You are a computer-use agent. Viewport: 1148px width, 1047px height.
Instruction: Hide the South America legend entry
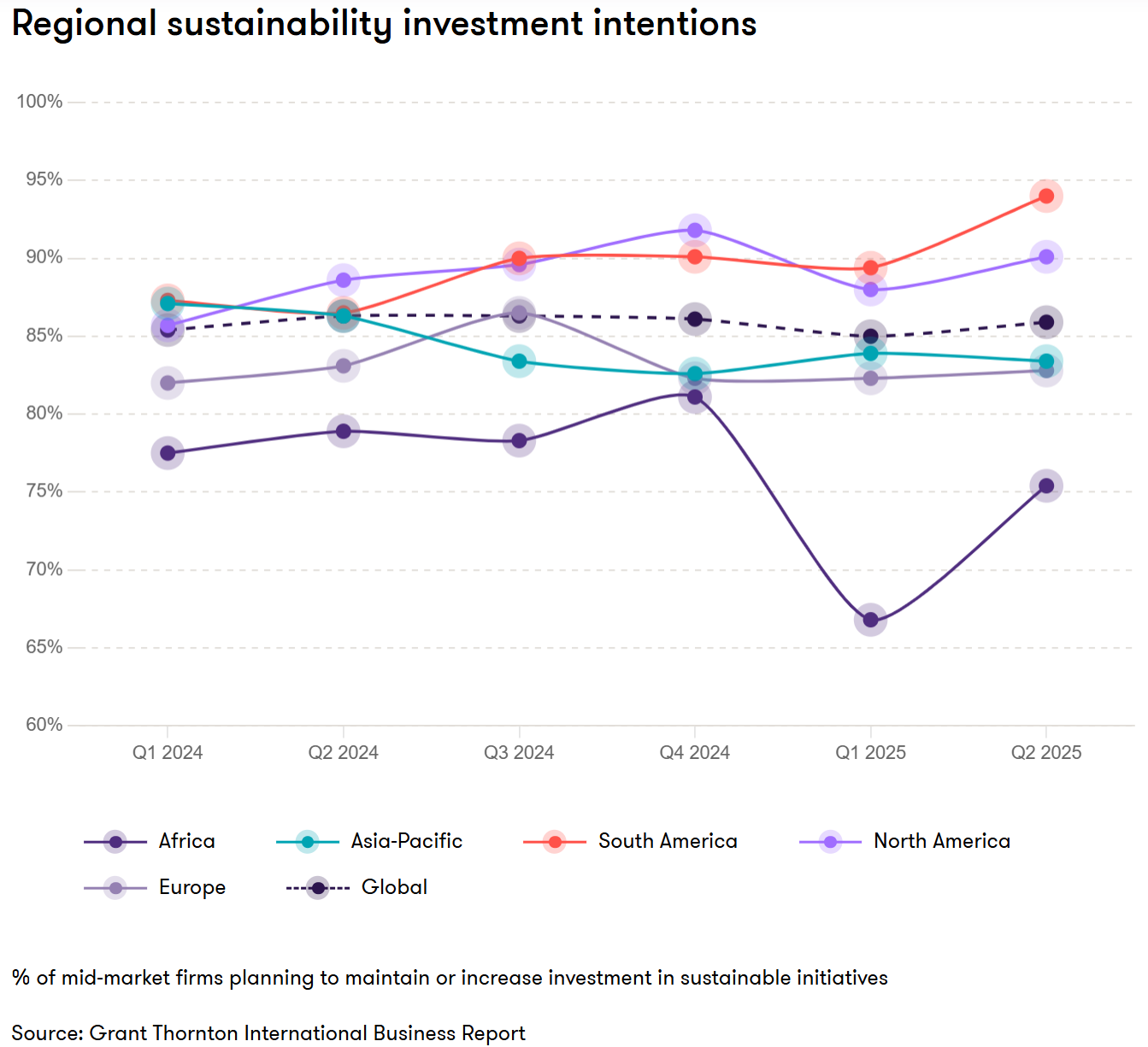(631, 842)
